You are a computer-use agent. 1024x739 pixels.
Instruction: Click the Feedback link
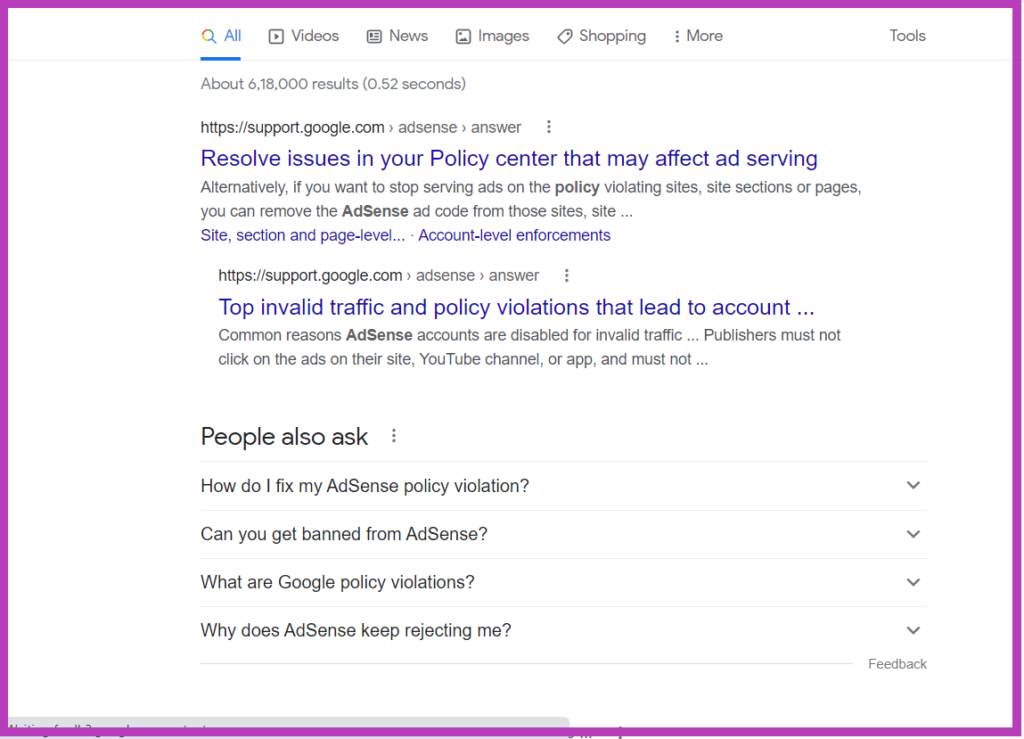(x=896, y=663)
